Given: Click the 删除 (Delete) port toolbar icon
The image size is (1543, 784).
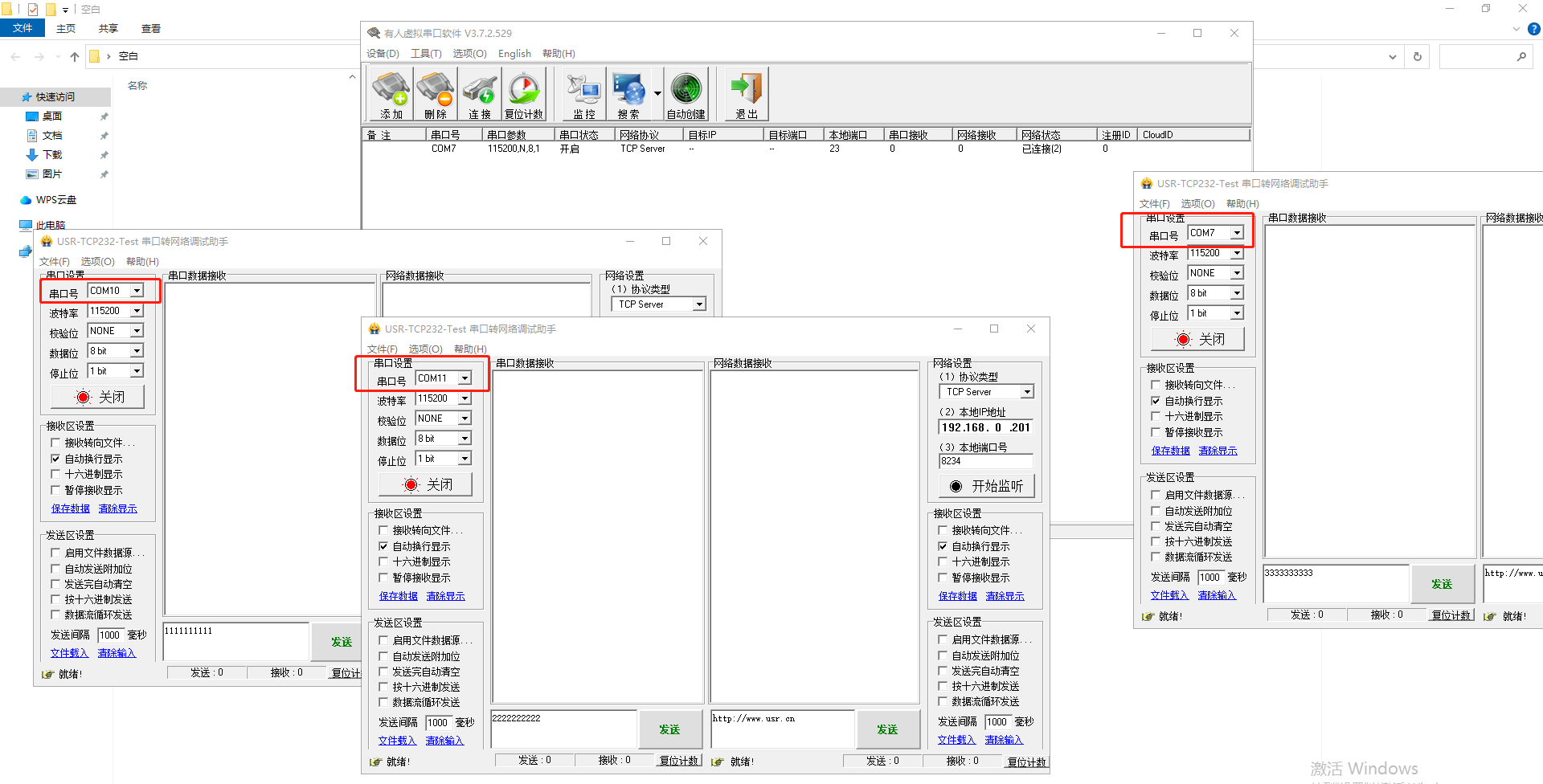Looking at the screenshot, I should pos(436,95).
